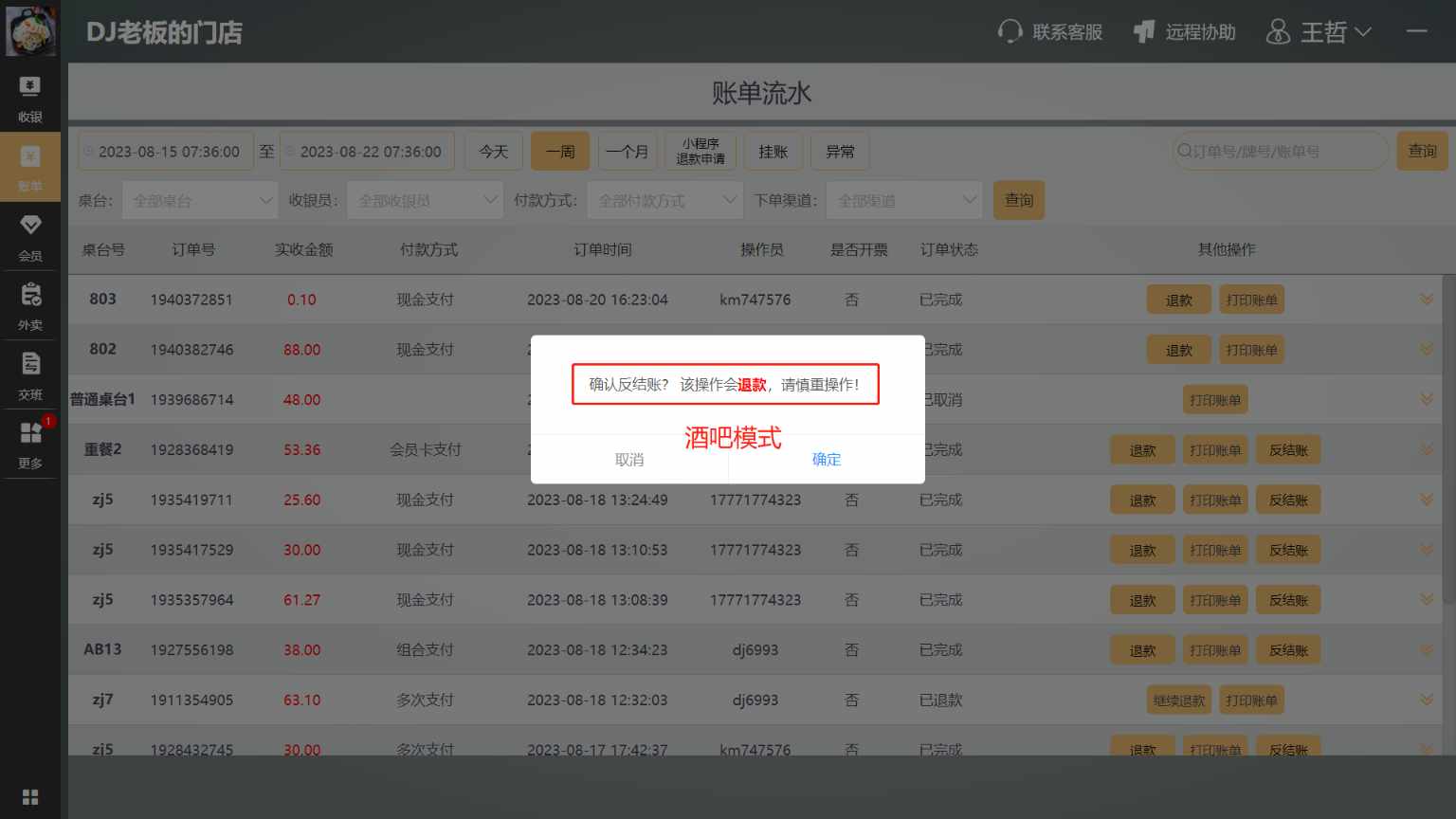Click the grid apps icon at sidebar bottom
Viewport: 1456px width, 819px height.
click(x=30, y=797)
